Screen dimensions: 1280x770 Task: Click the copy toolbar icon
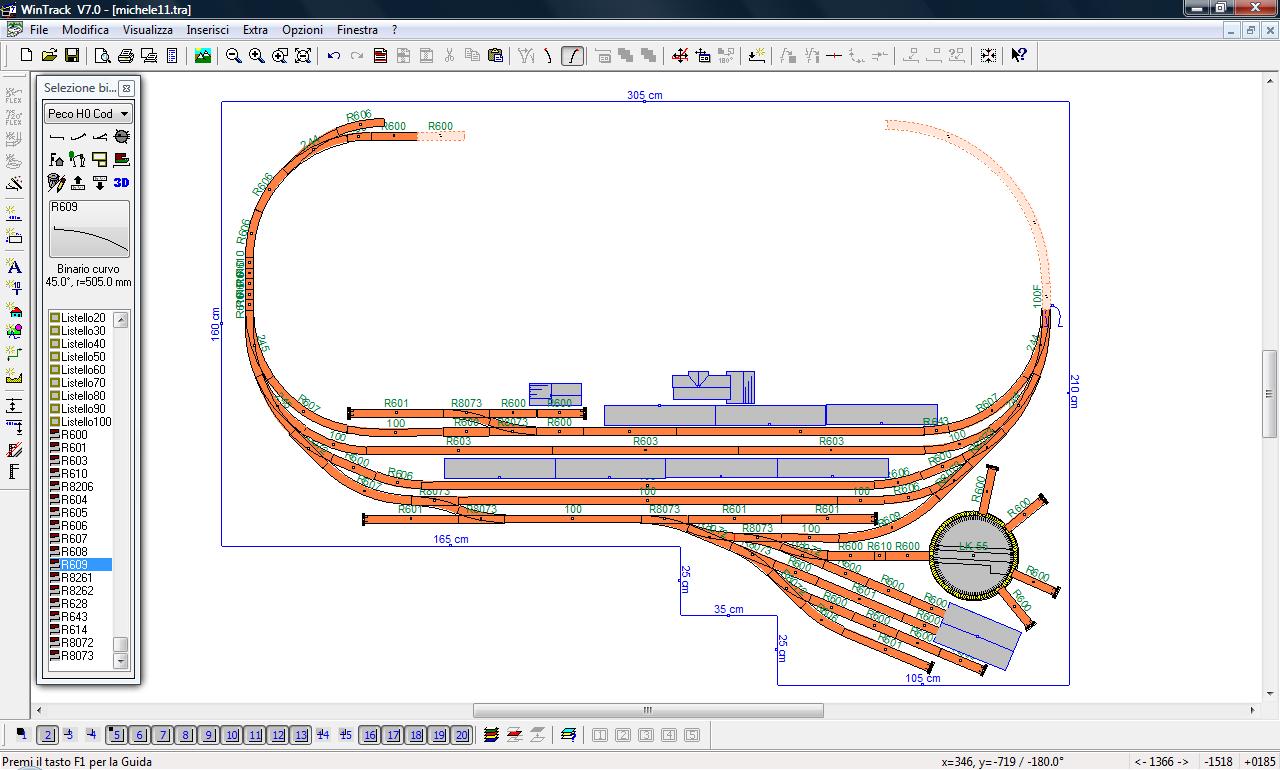[x=472, y=56]
